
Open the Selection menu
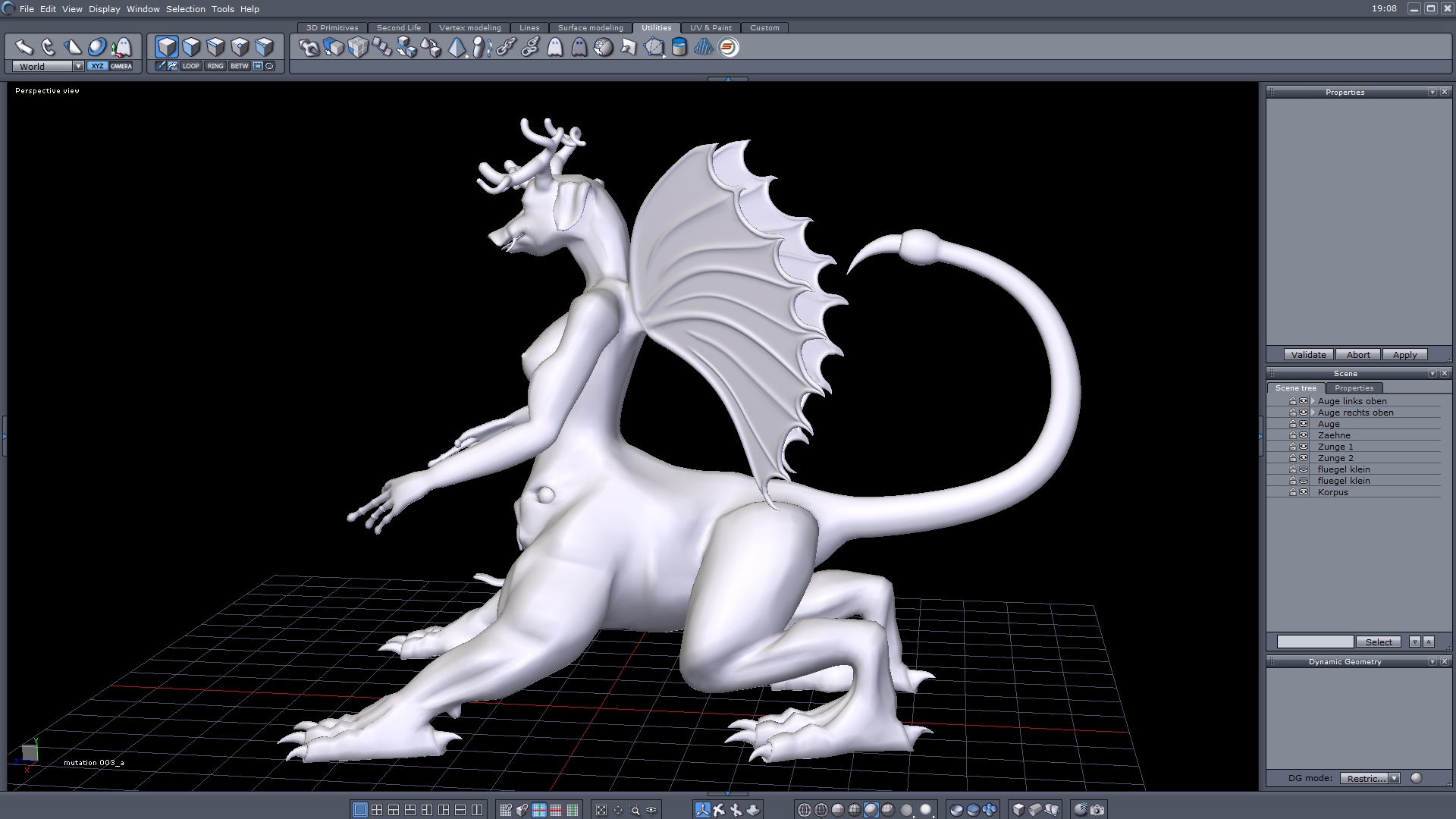tap(185, 9)
